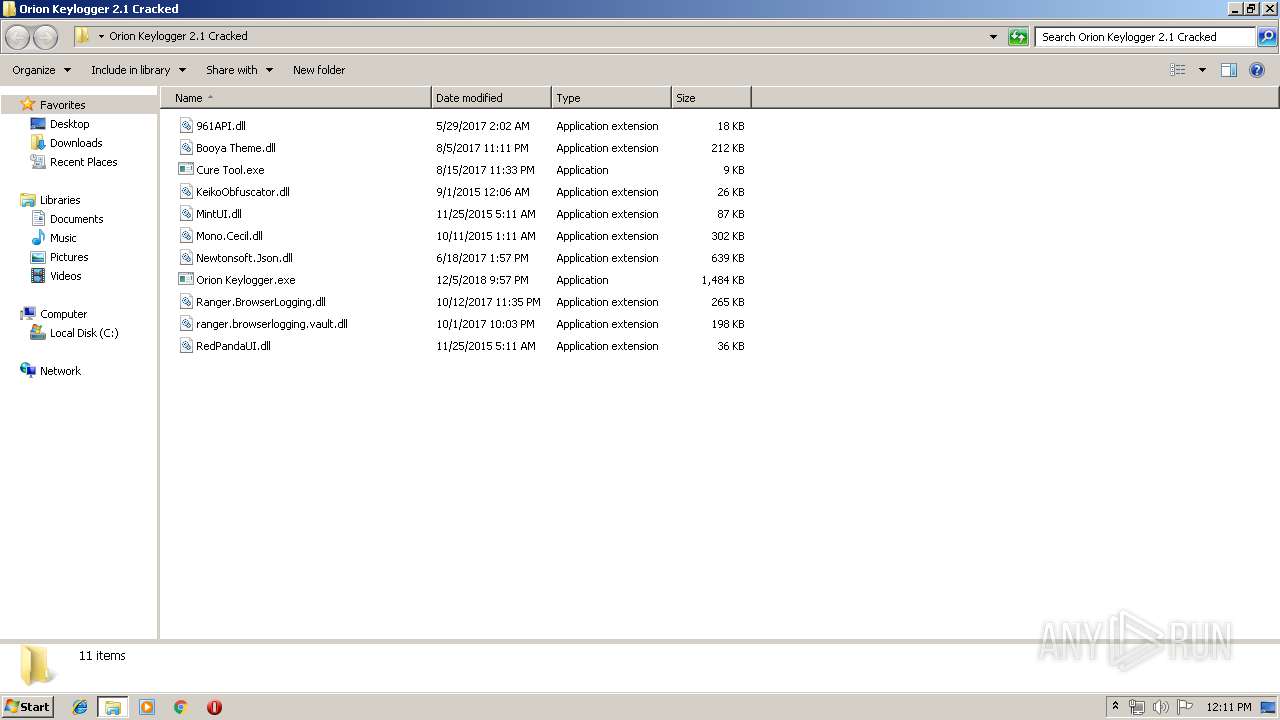Sort by the Type column header
The image size is (1280, 720).
click(x=611, y=98)
